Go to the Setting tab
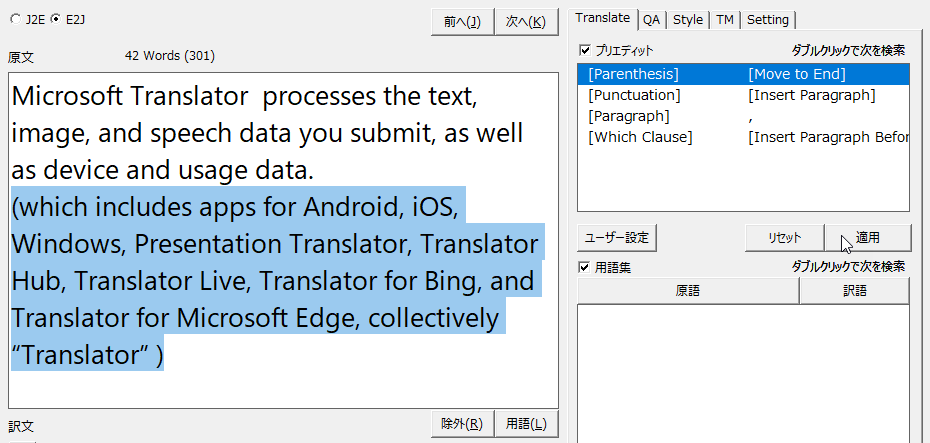The height and width of the screenshot is (443, 930). coord(767,19)
